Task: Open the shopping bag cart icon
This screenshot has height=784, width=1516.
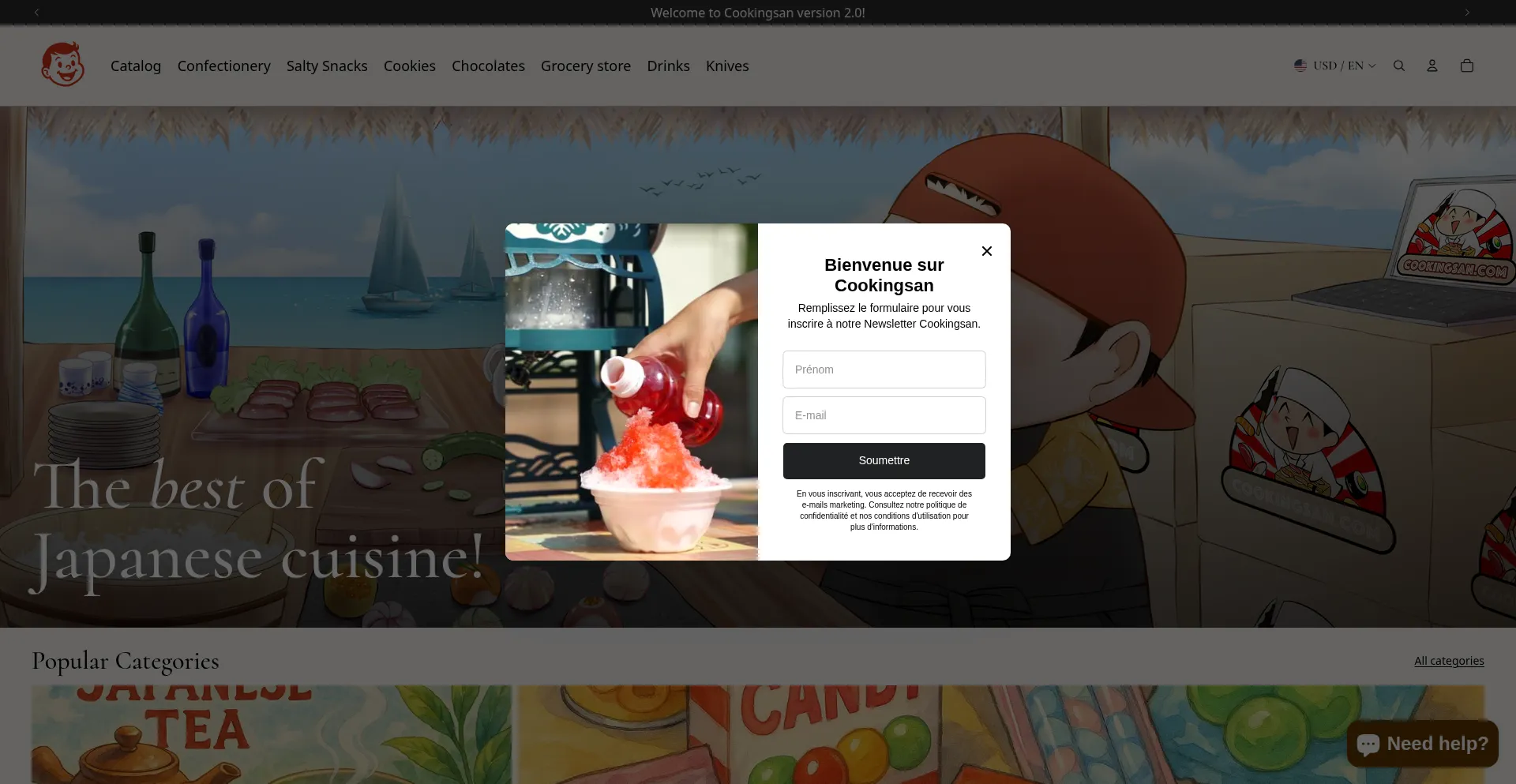Action: 1466,66
